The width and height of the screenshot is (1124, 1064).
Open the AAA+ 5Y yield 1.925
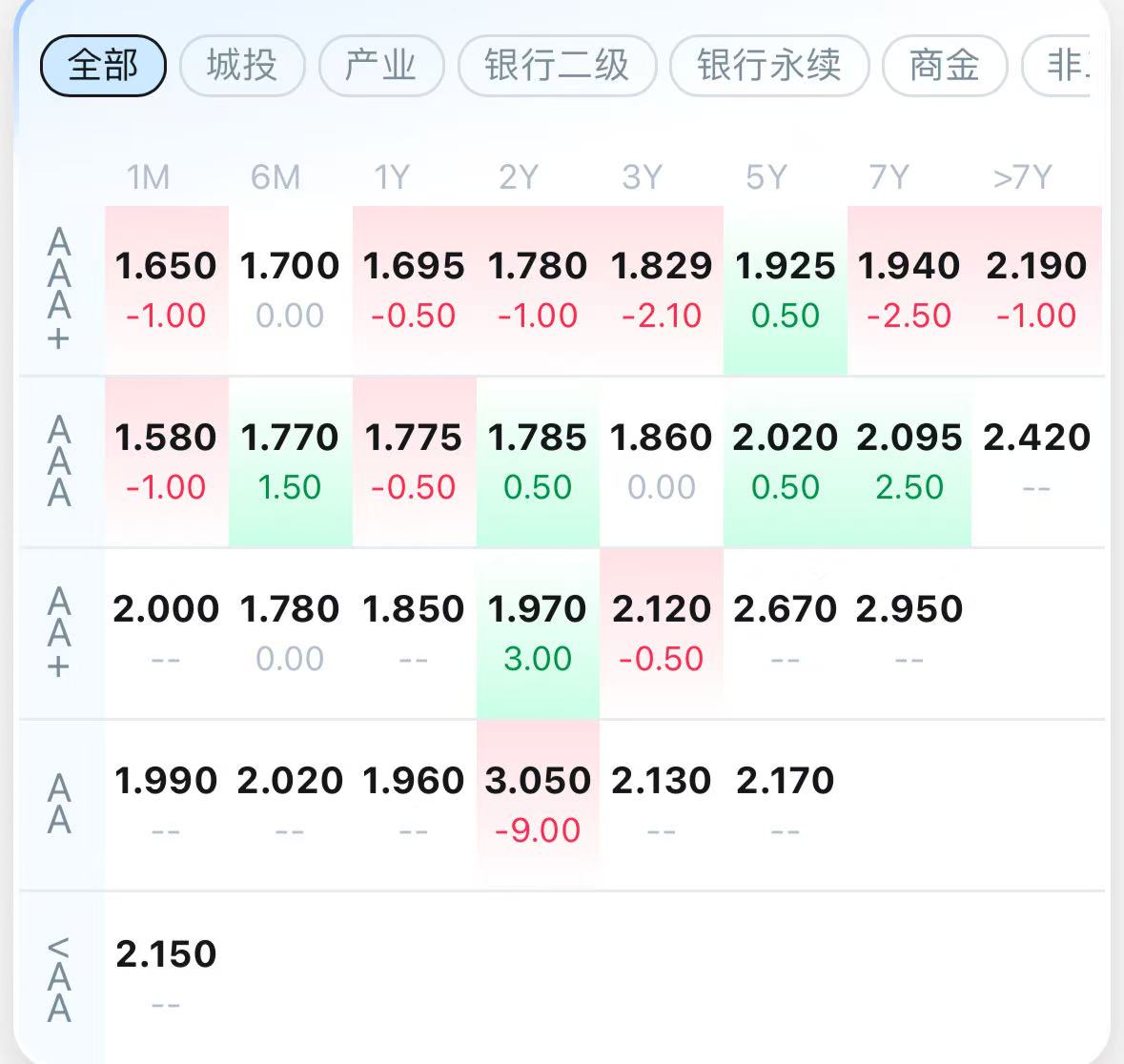785,291
